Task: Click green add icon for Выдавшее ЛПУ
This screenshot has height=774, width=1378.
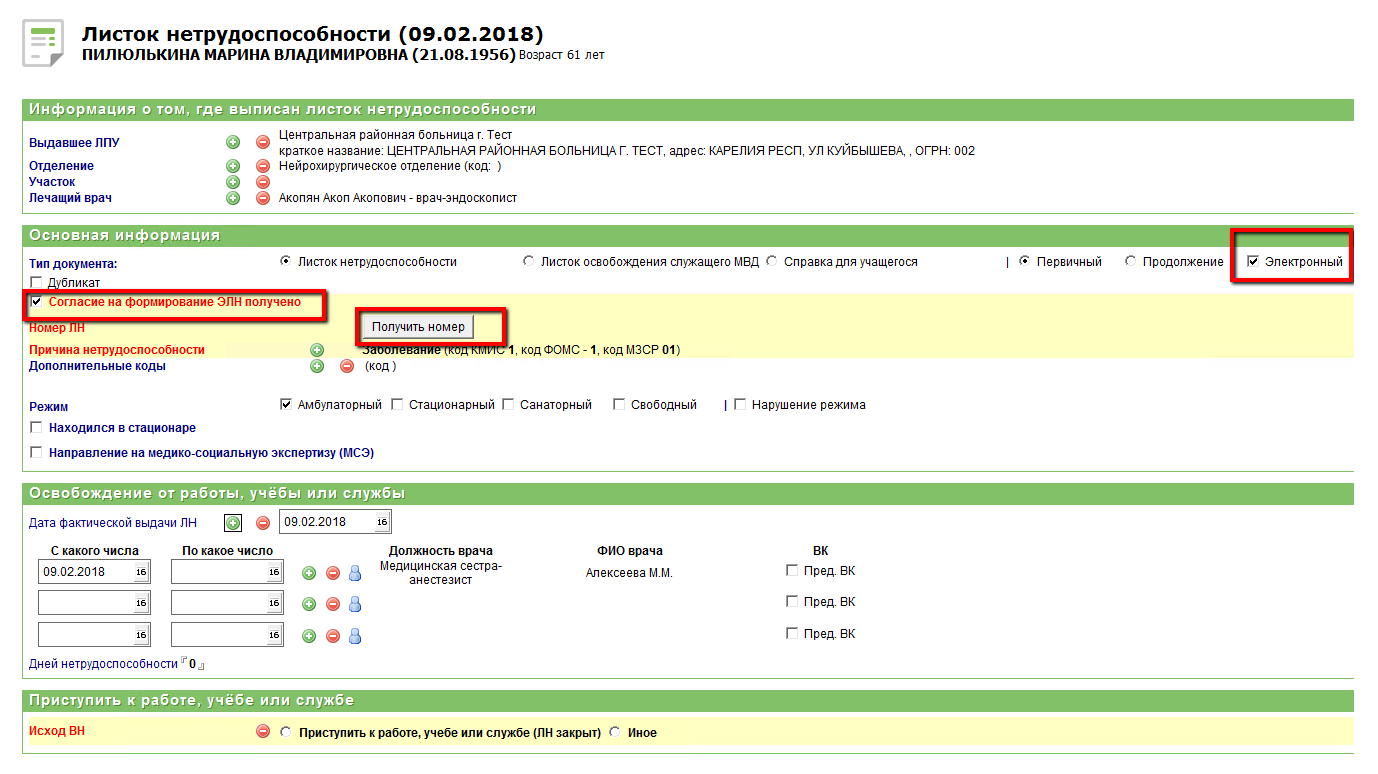Action: [233, 143]
